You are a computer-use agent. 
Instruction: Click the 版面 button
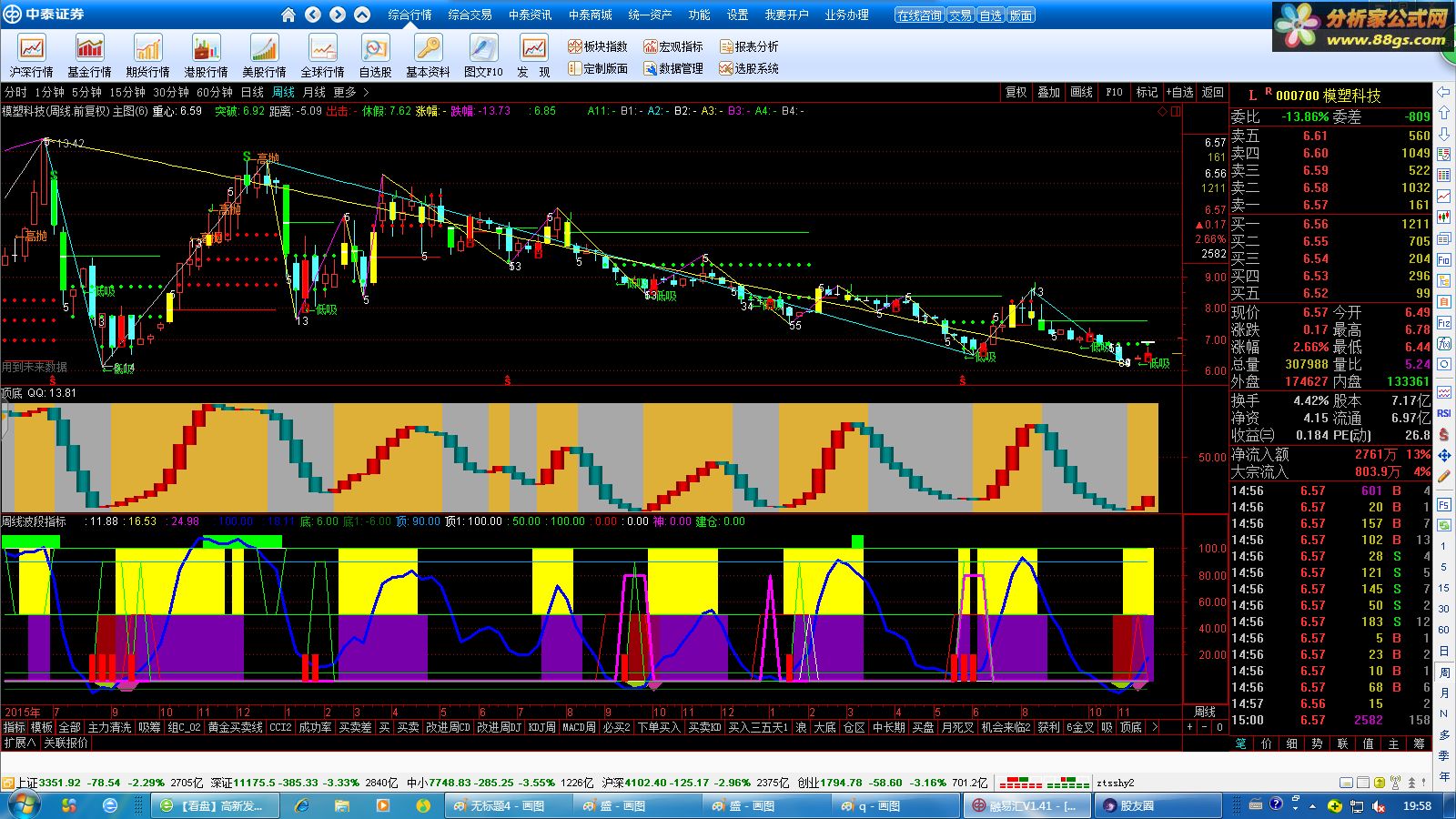tap(1021, 15)
